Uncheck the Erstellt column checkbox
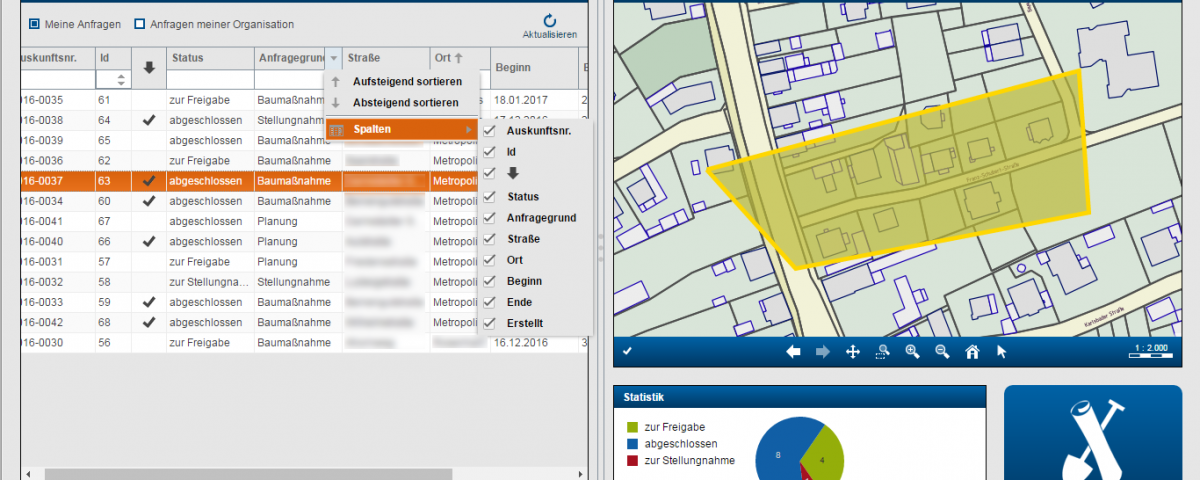Viewport: 1200px width, 480px height. coord(489,323)
